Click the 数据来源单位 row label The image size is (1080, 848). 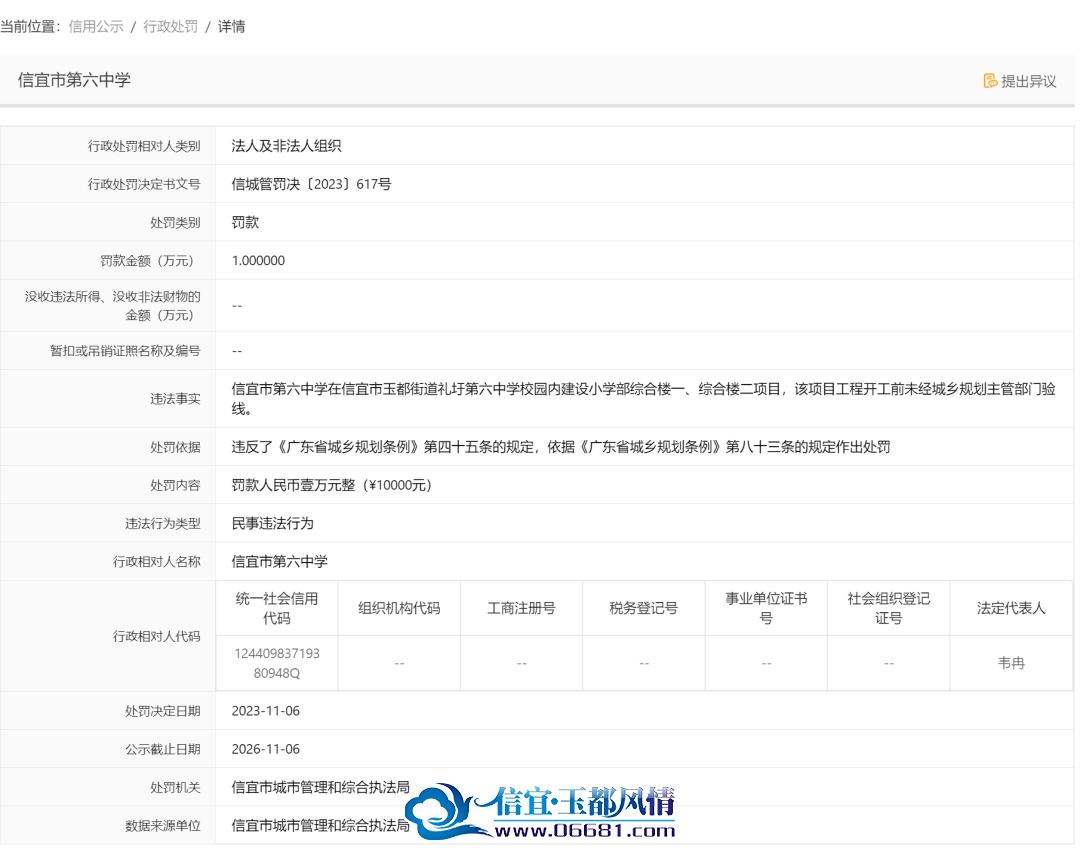[x=163, y=826]
